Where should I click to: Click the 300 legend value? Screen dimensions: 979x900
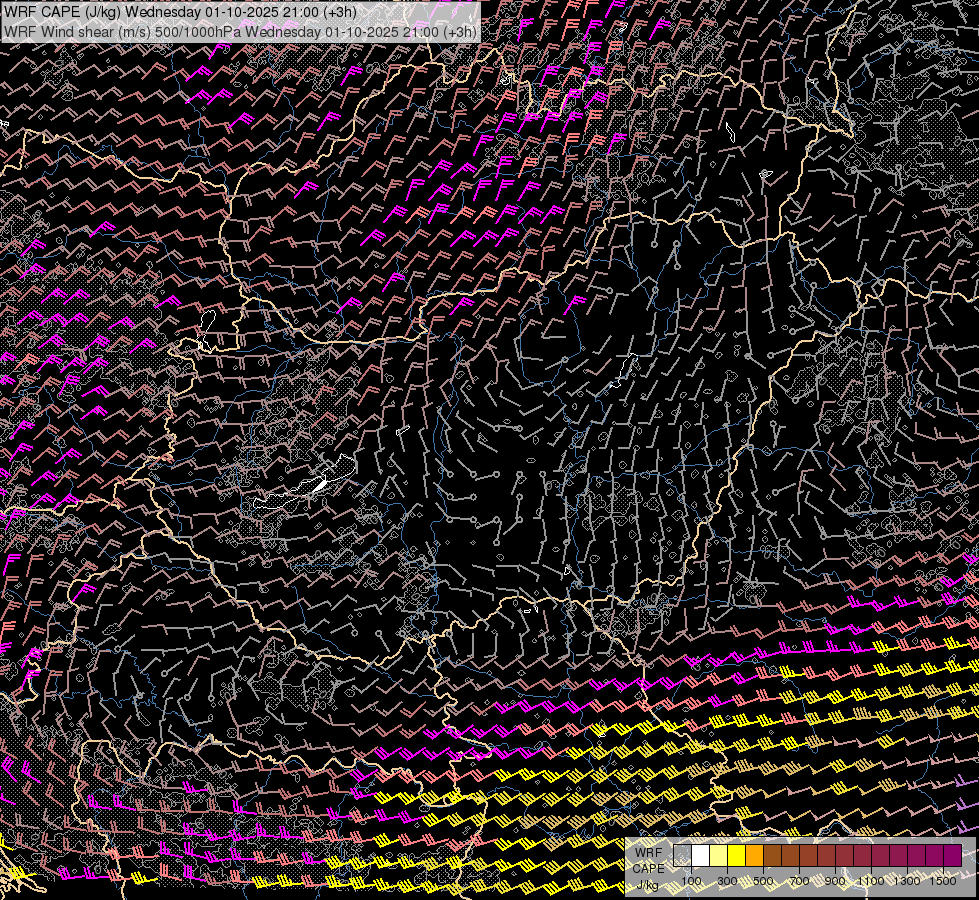(x=727, y=881)
